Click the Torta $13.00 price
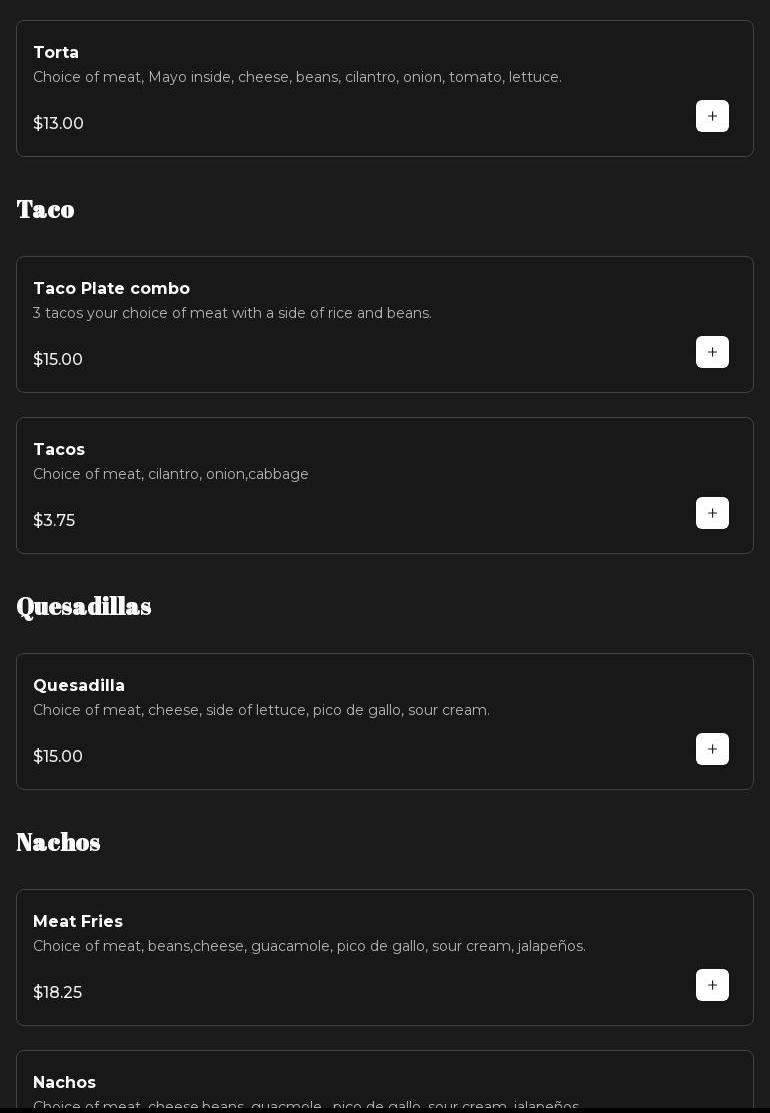Image resolution: width=770 pixels, height=1113 pixels. pos(58,124)
